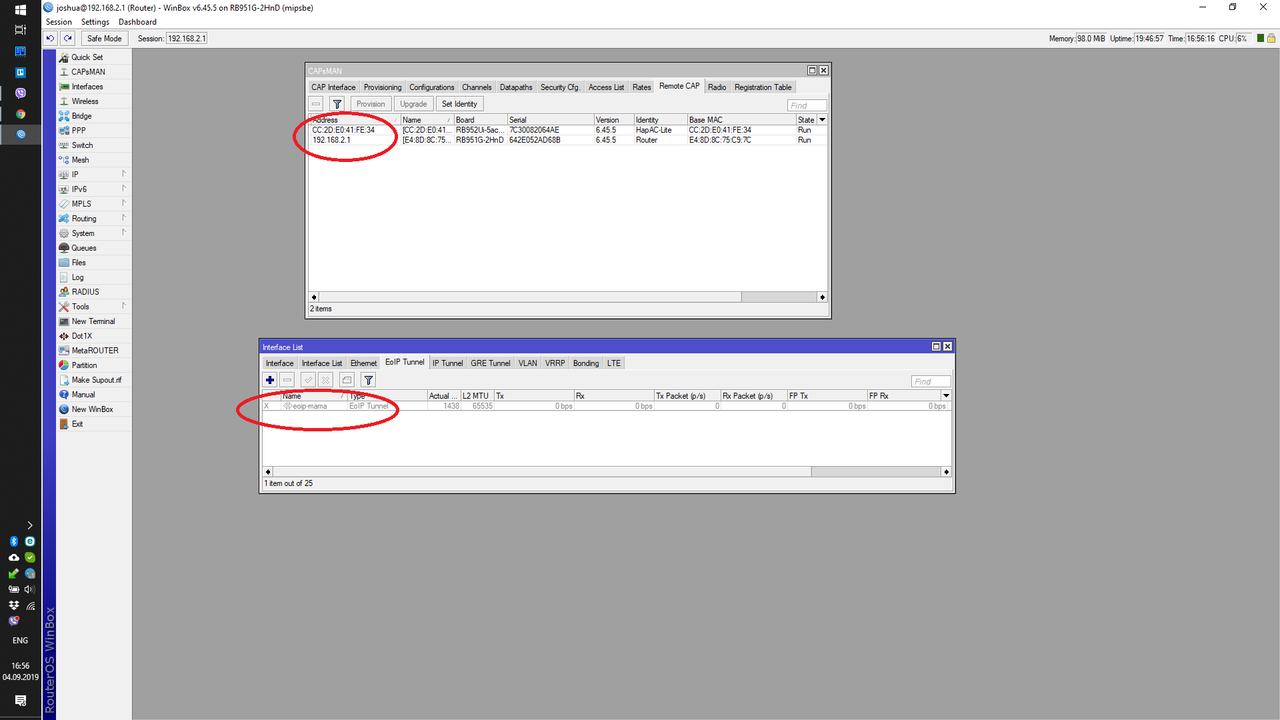Screen dimensions: 1280x720
Task: Open the Manual sidebar entry
Action: click(83, 395)
